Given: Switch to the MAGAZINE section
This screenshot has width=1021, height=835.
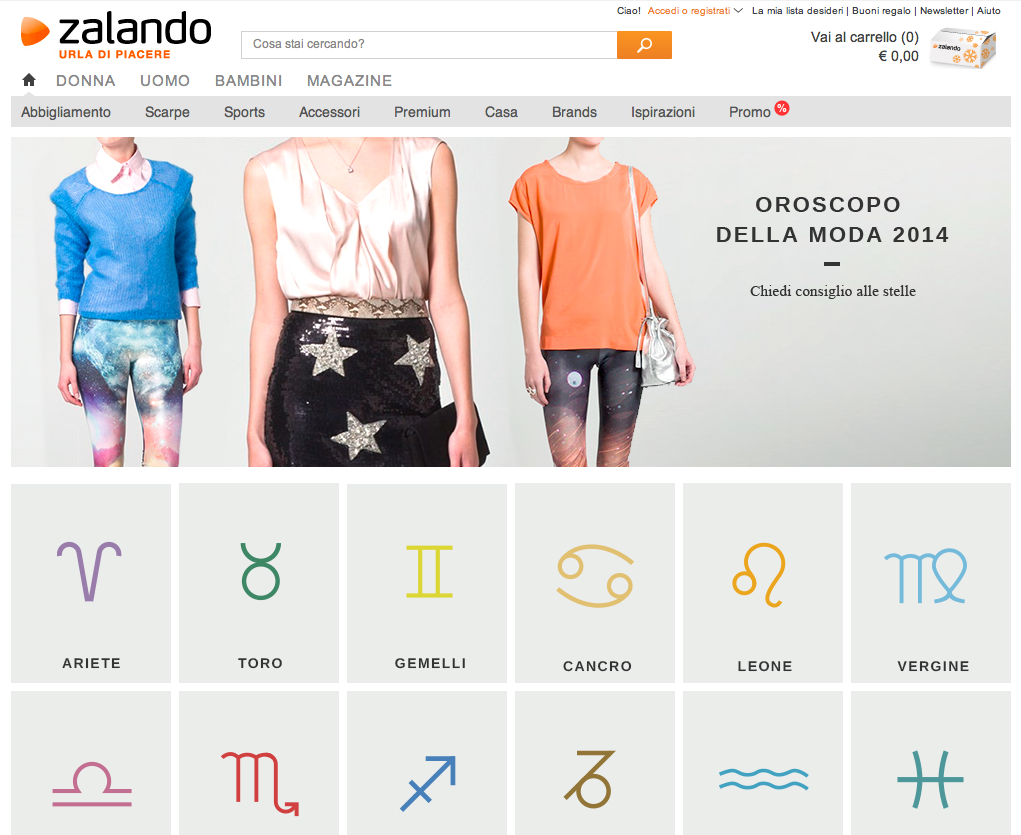Looking at the screenshot, I should pyautogui.click(x=349, y=81).
